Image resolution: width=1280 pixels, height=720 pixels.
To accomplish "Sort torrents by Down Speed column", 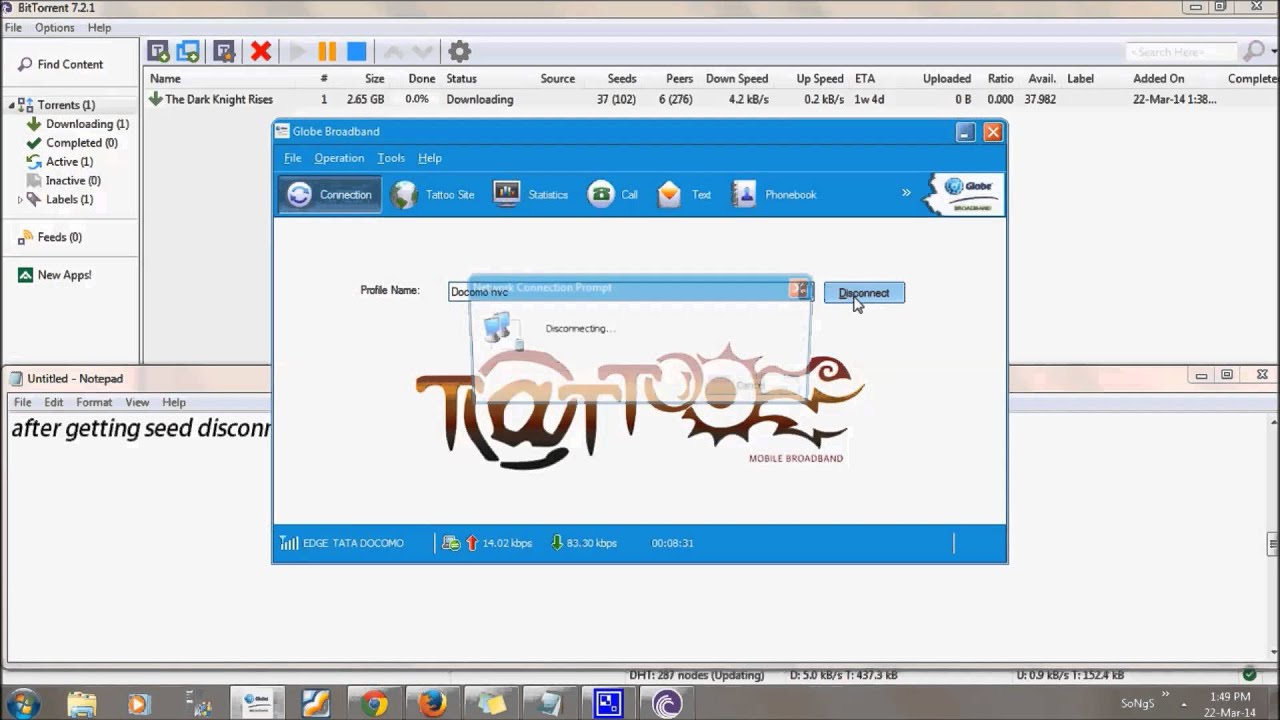I will 737,78.
